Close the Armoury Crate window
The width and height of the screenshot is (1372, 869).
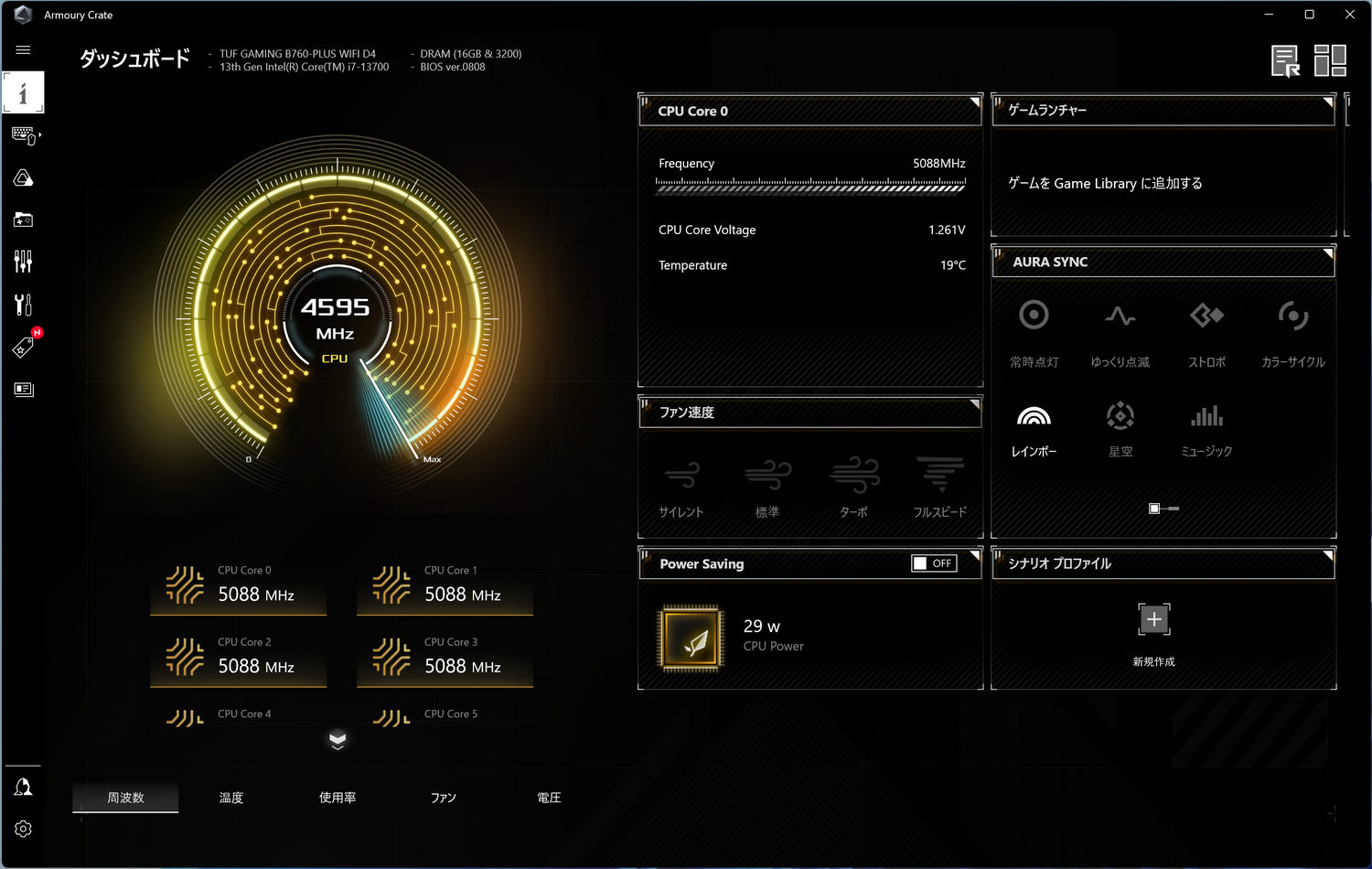1349,15
